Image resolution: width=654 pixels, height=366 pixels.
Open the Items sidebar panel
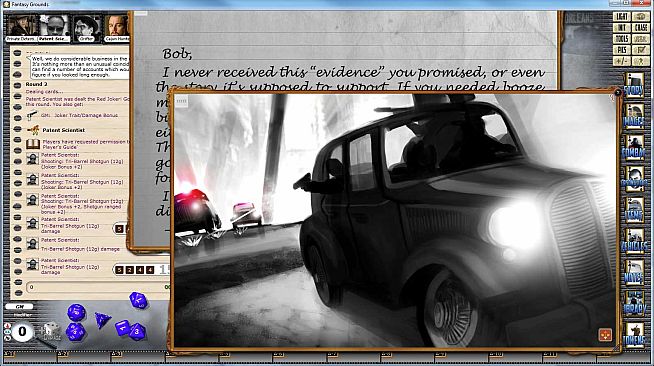point(634,211)
